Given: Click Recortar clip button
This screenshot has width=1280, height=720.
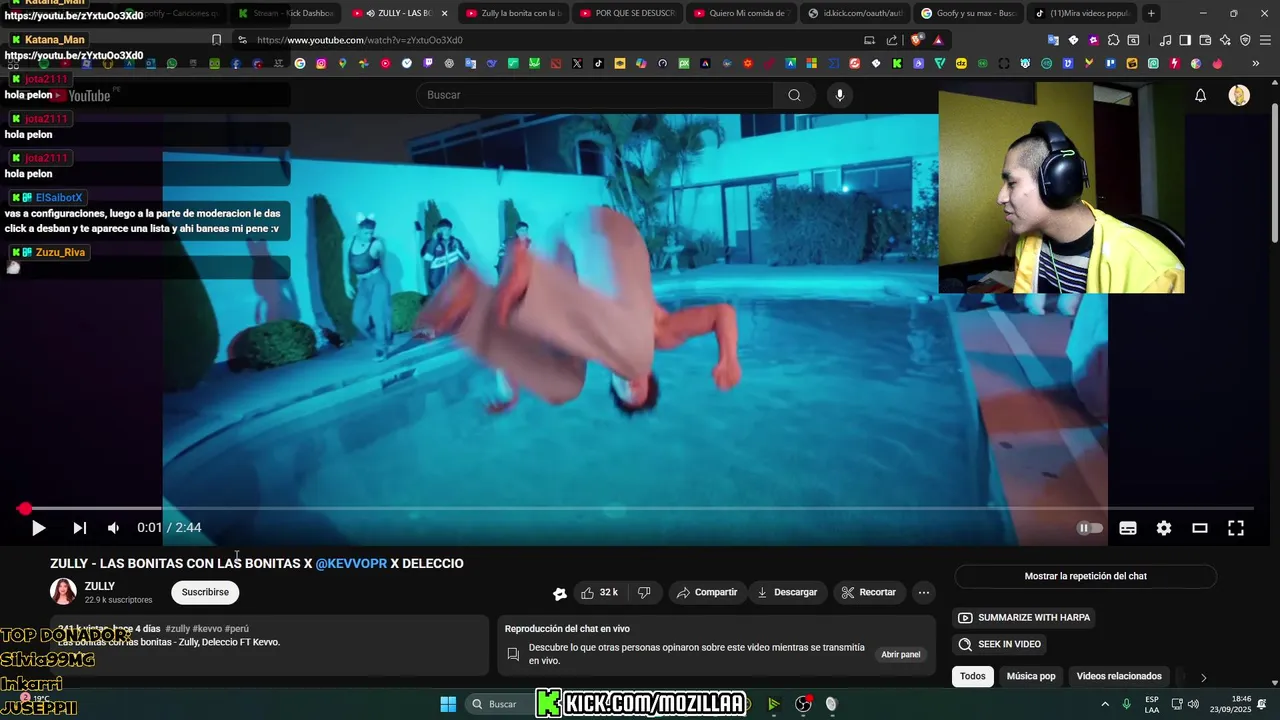Looking at the screenshot, I should click(869, 592).
